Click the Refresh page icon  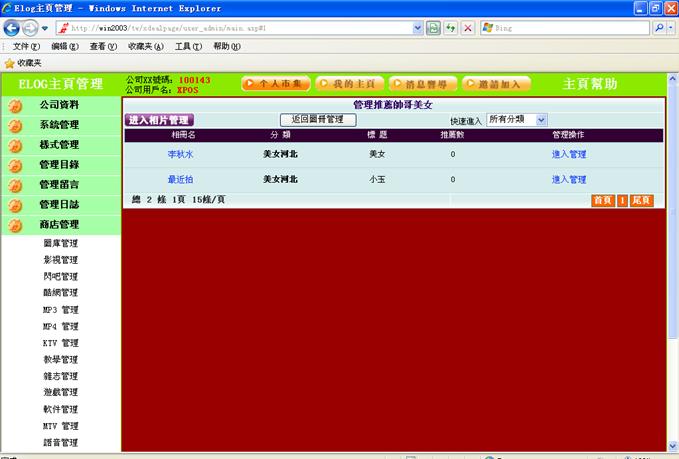pos(451,28)
